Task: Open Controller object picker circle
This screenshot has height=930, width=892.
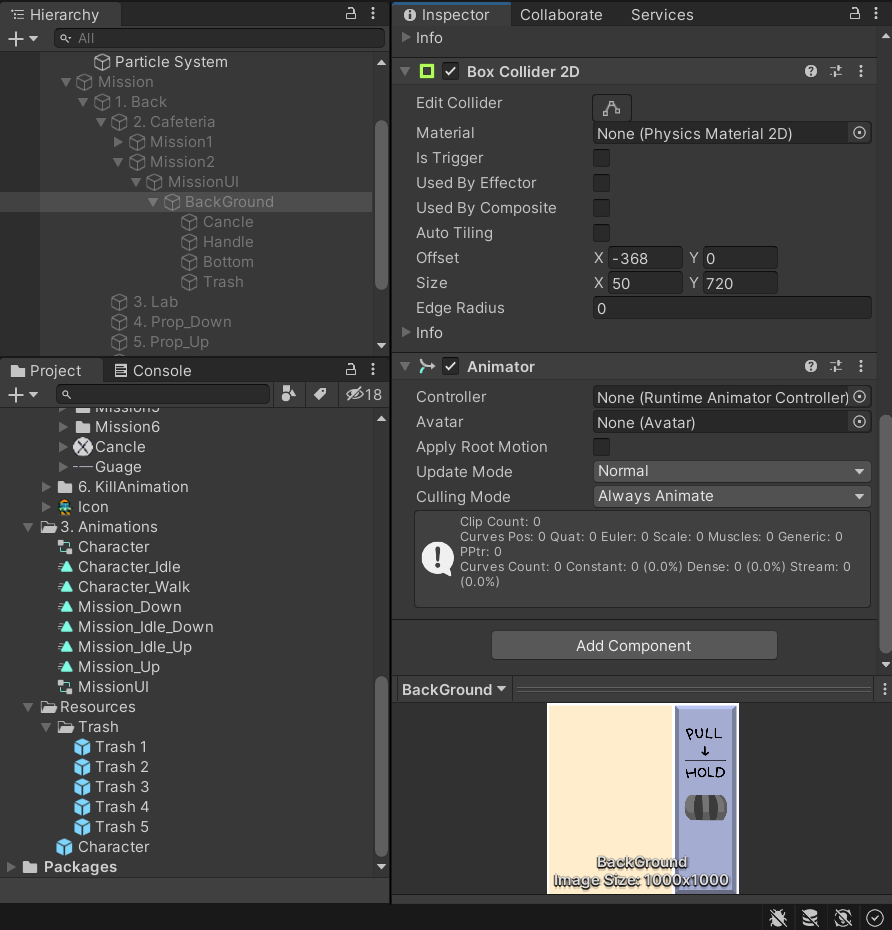Action: tap(859, 397)
